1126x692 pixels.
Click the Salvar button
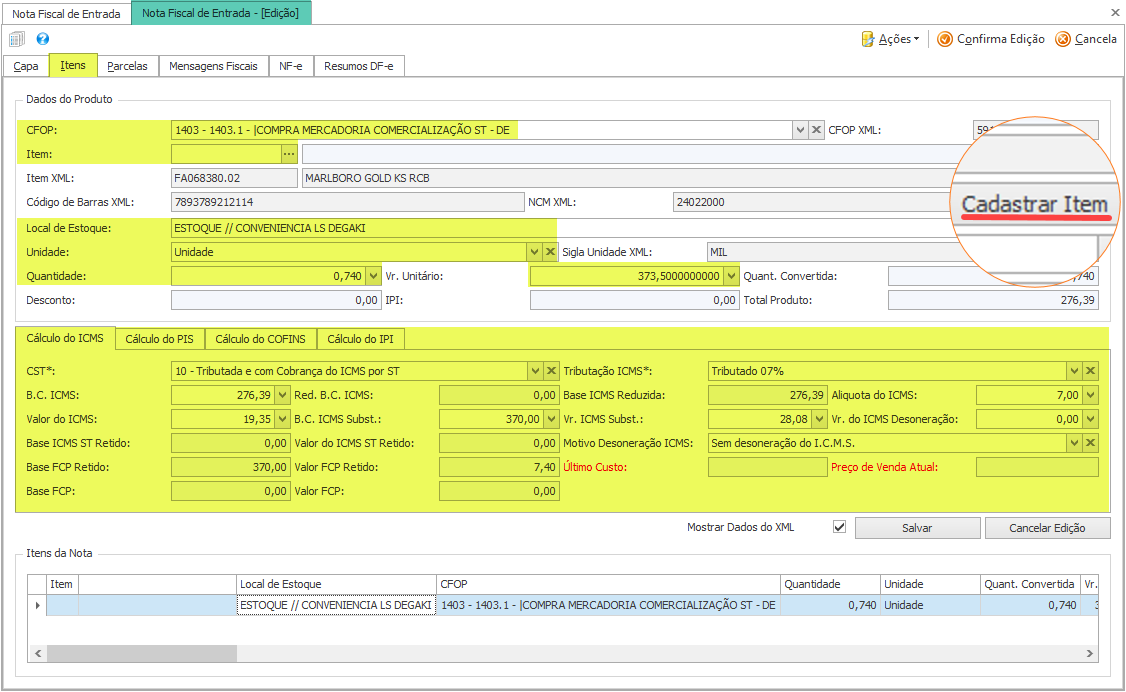pyautogui.click(x=917, y=528)
